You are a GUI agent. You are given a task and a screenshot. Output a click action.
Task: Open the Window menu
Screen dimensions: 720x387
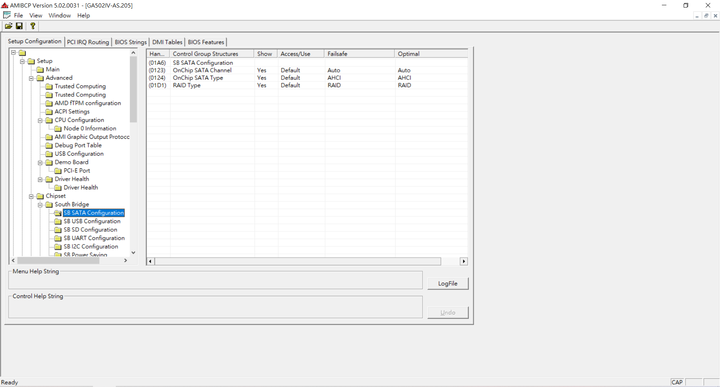pos(60,16)
